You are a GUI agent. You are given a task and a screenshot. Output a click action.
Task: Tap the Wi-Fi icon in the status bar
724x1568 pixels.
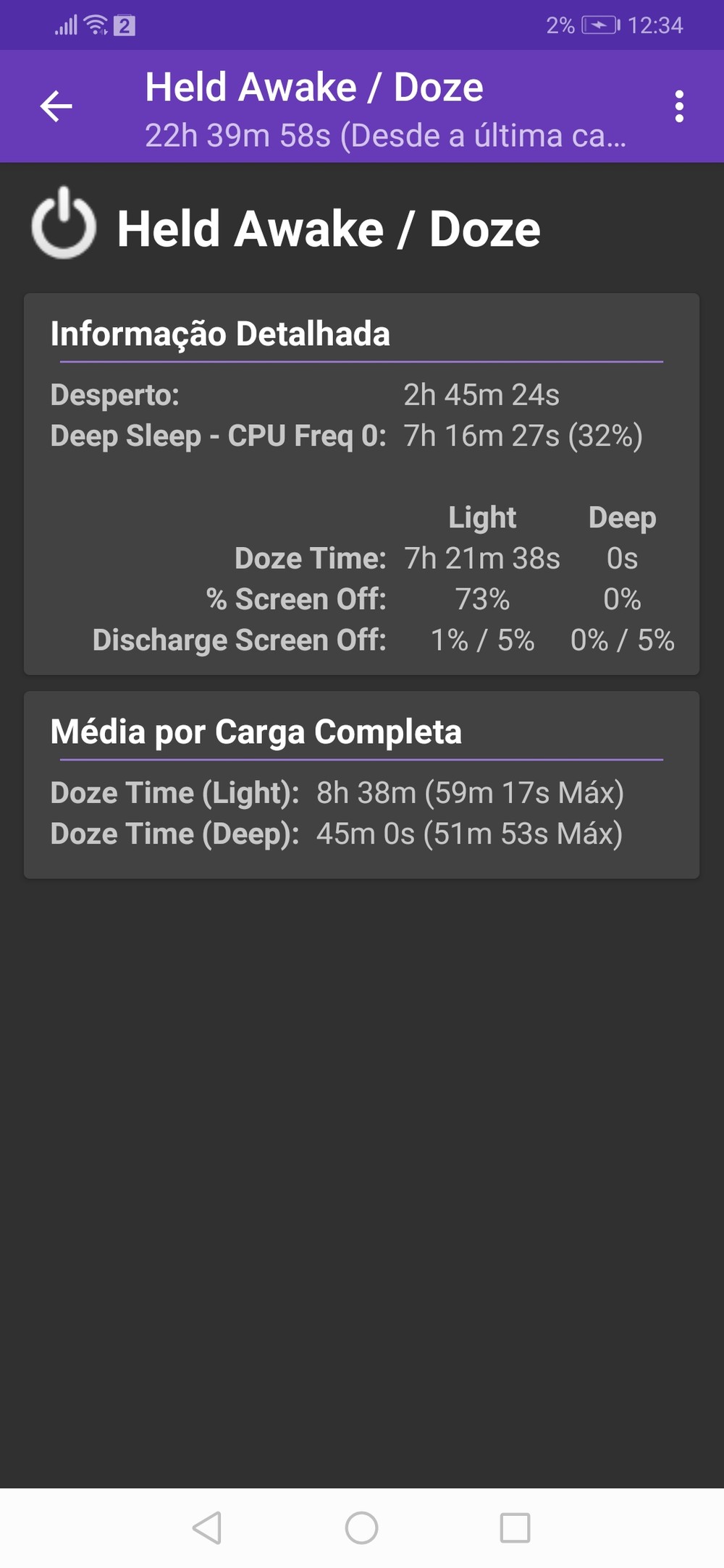click(96, 26)
